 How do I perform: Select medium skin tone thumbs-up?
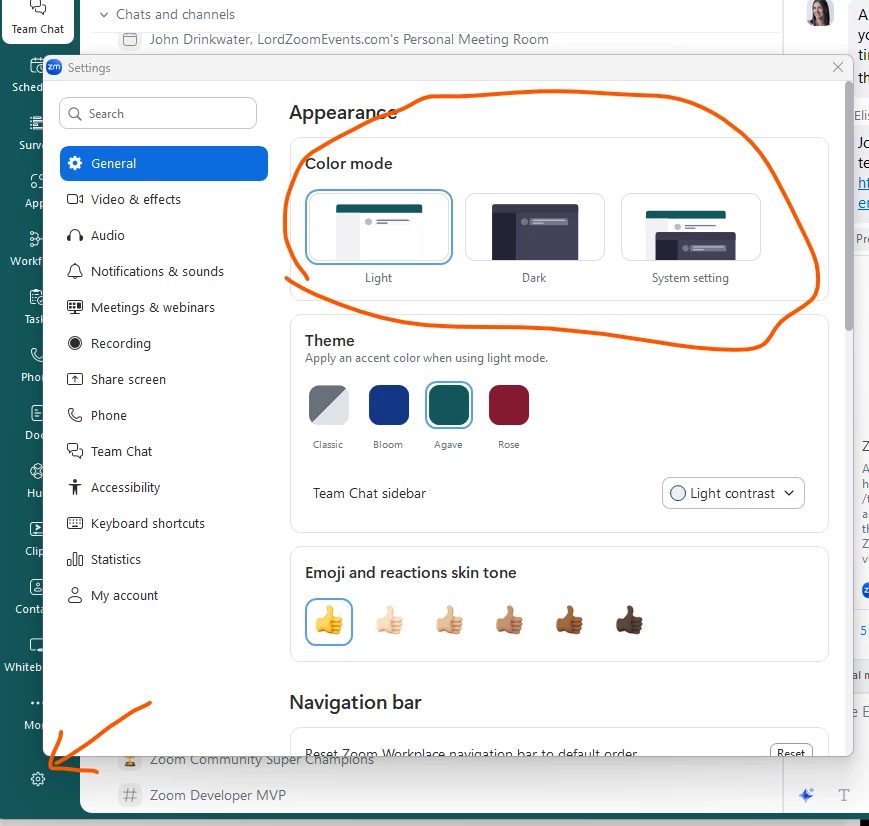pos(509,621)
